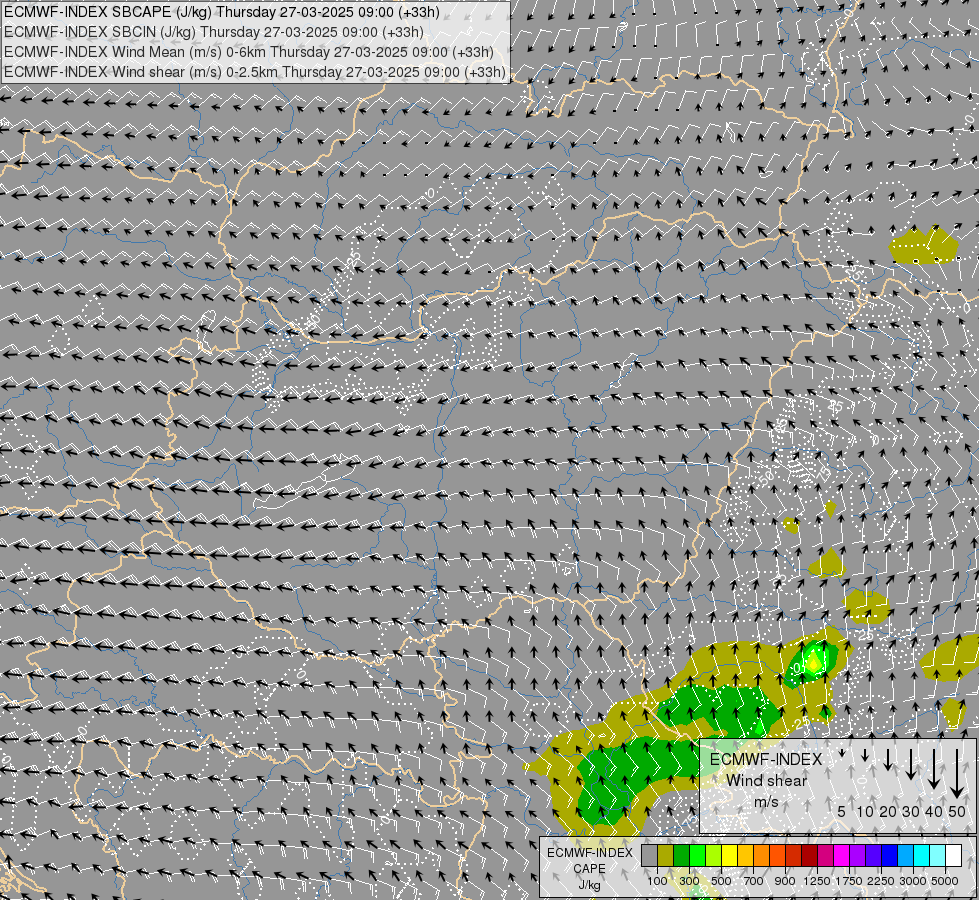The image size is (979, 900).
Task: Click the amber swatch before 700
Action: 746,856
